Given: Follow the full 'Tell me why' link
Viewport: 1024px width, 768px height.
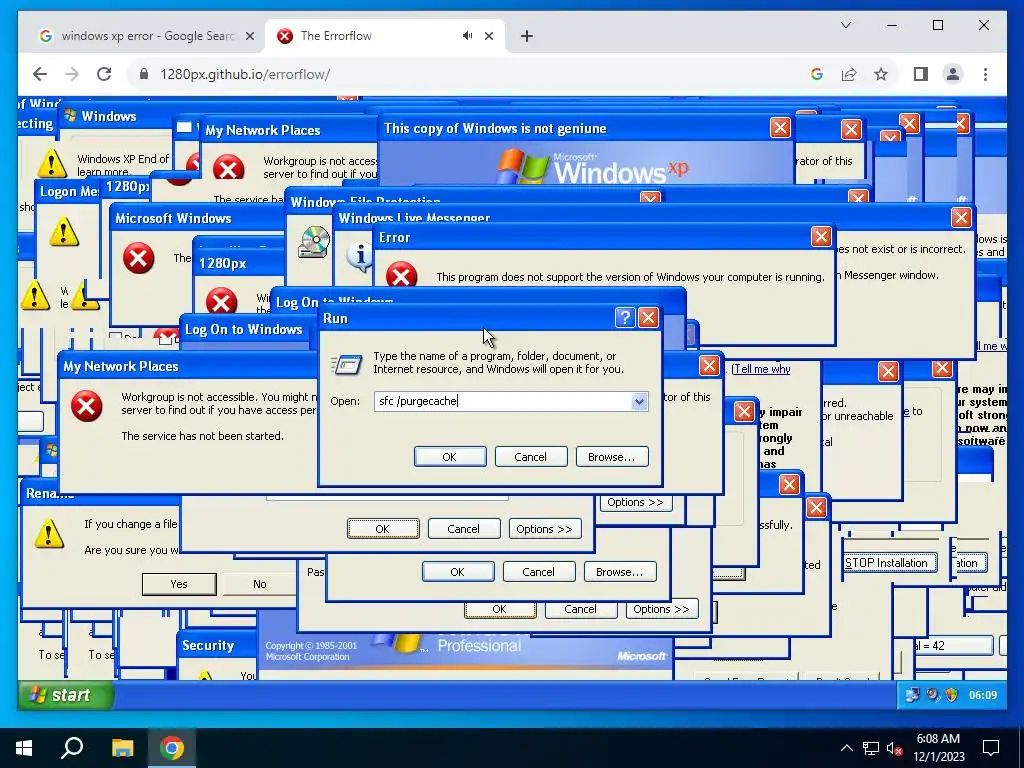Looking at the screenshot, I should coord(761,369).
